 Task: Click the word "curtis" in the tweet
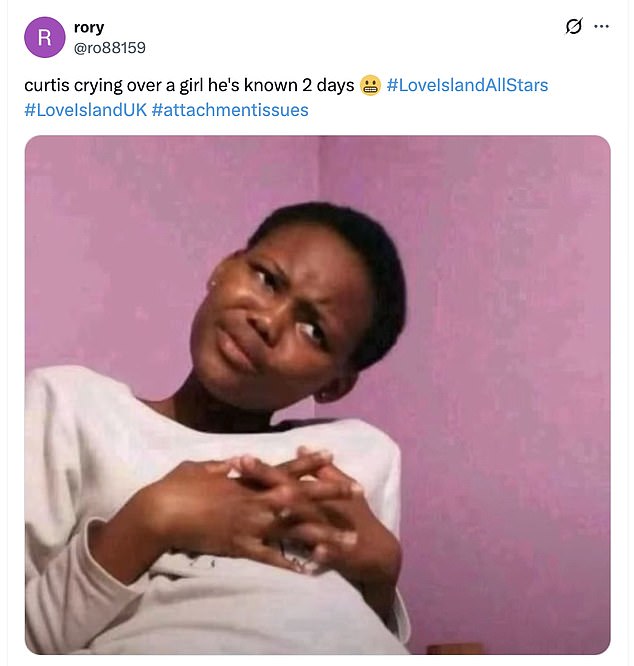pyautogui.click(x=48, y=85)
